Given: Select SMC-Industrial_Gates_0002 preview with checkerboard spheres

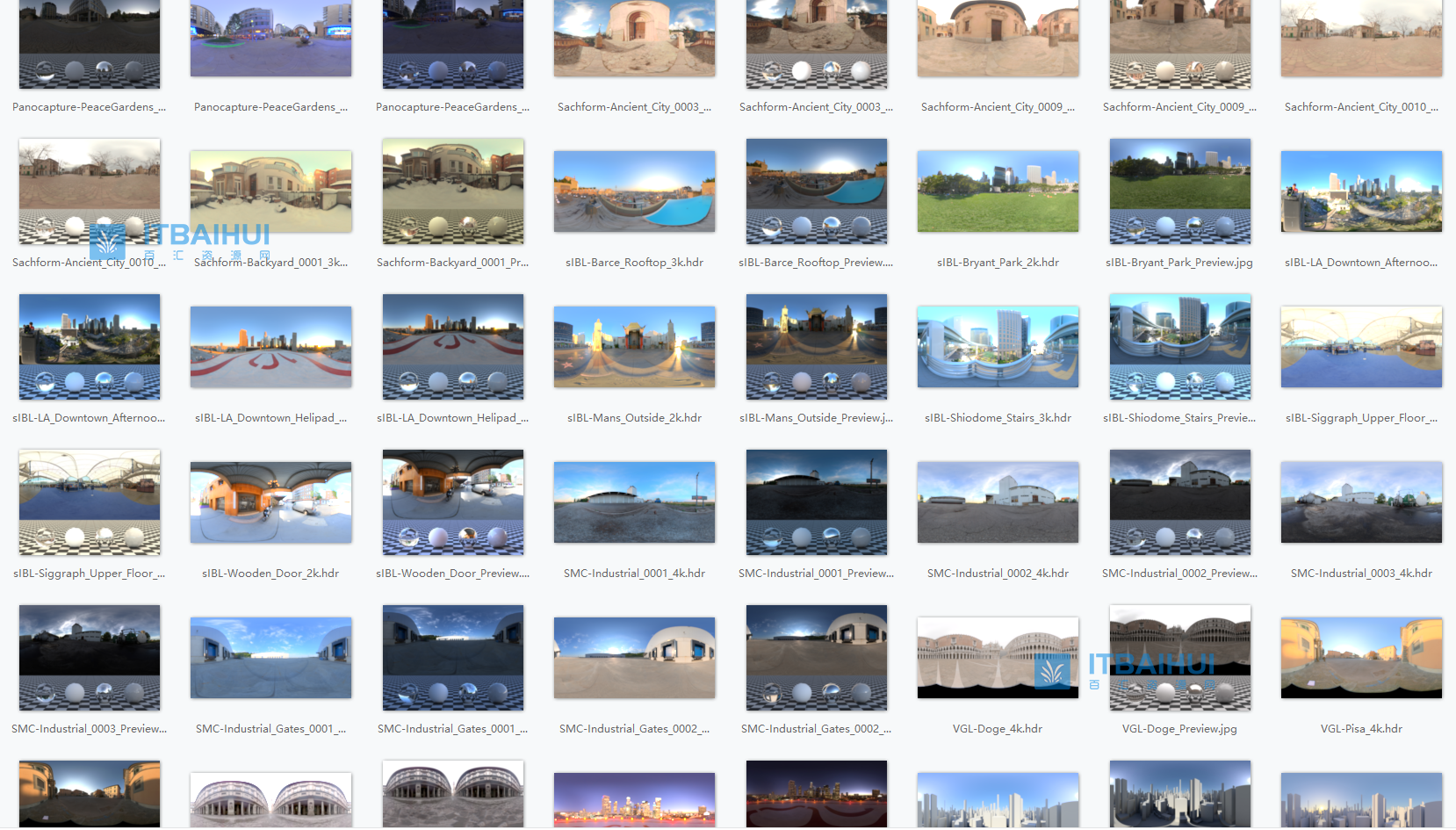Looking at the screenshot, I should pos(817,658).
